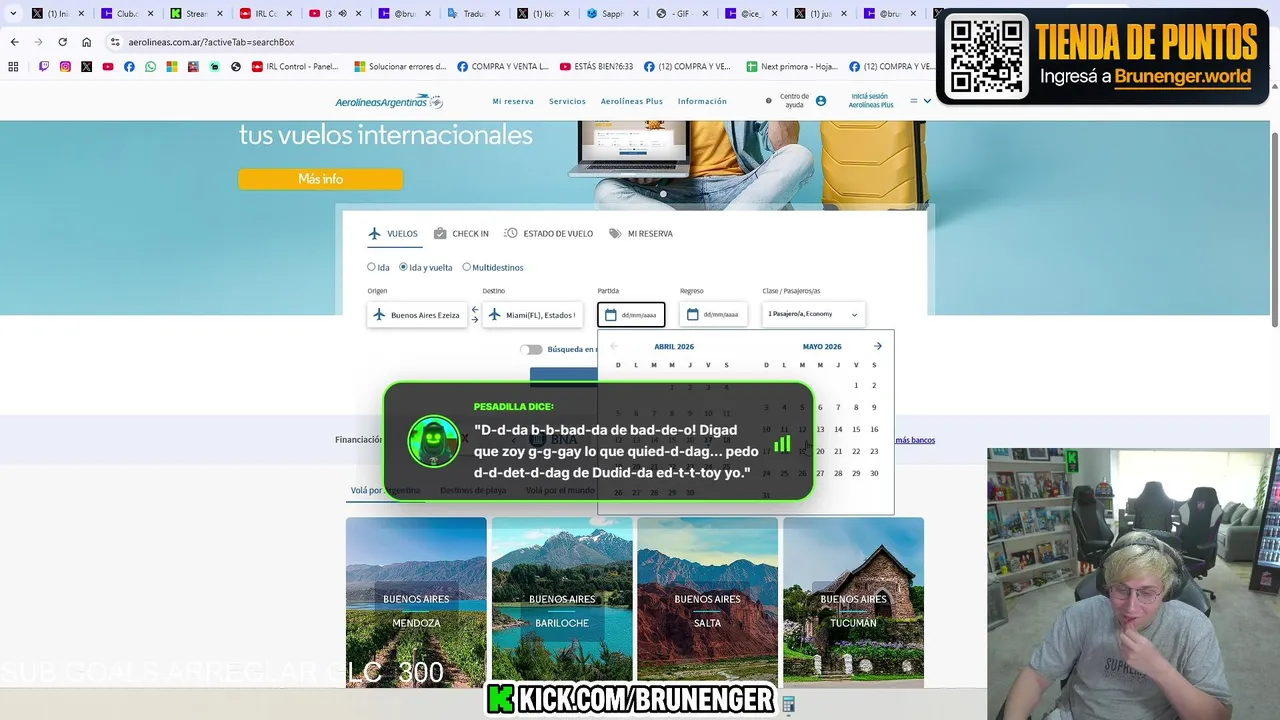Open Información in the top navigation
Viewport: 1280px width, 720px height.
pyautogui.click(x=702, y=101)
